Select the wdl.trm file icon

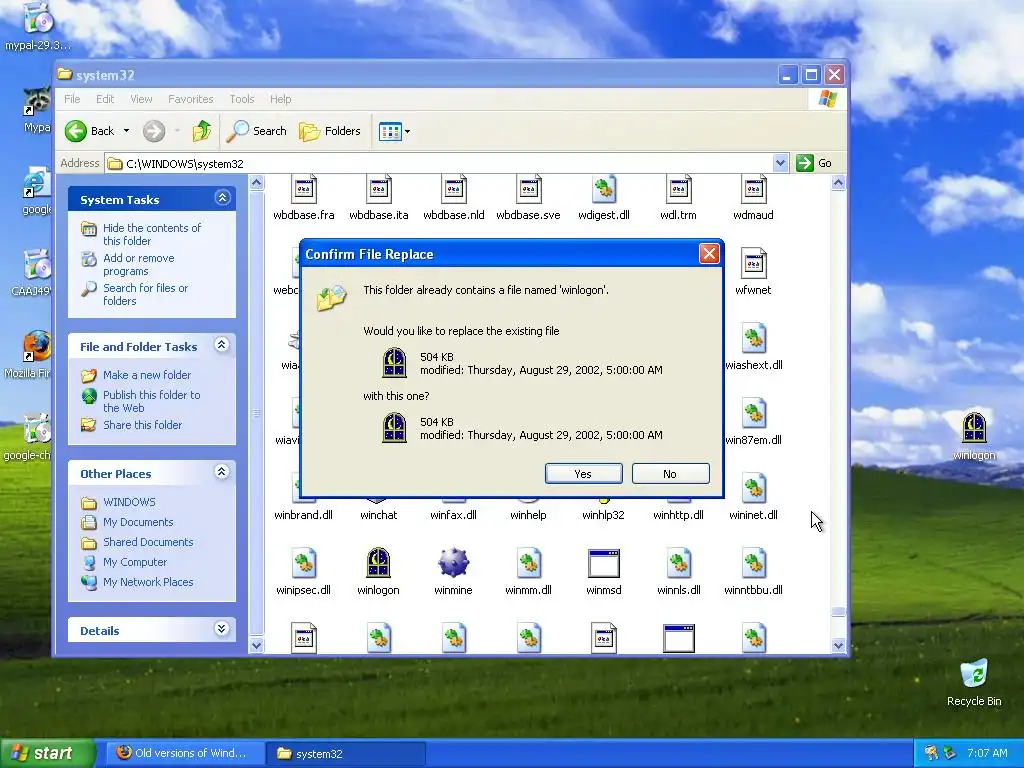(679, 190)
